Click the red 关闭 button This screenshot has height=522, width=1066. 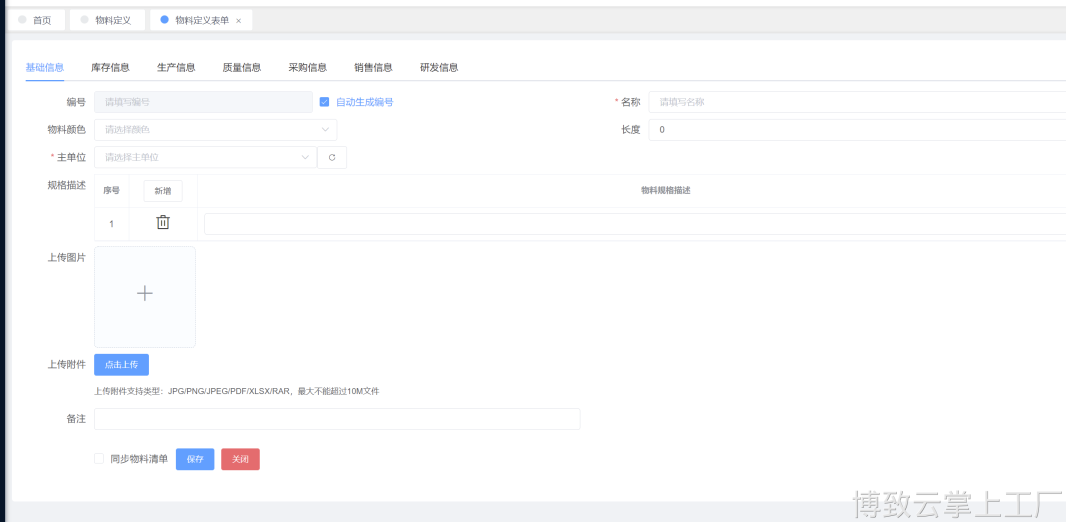pos(240,459)
